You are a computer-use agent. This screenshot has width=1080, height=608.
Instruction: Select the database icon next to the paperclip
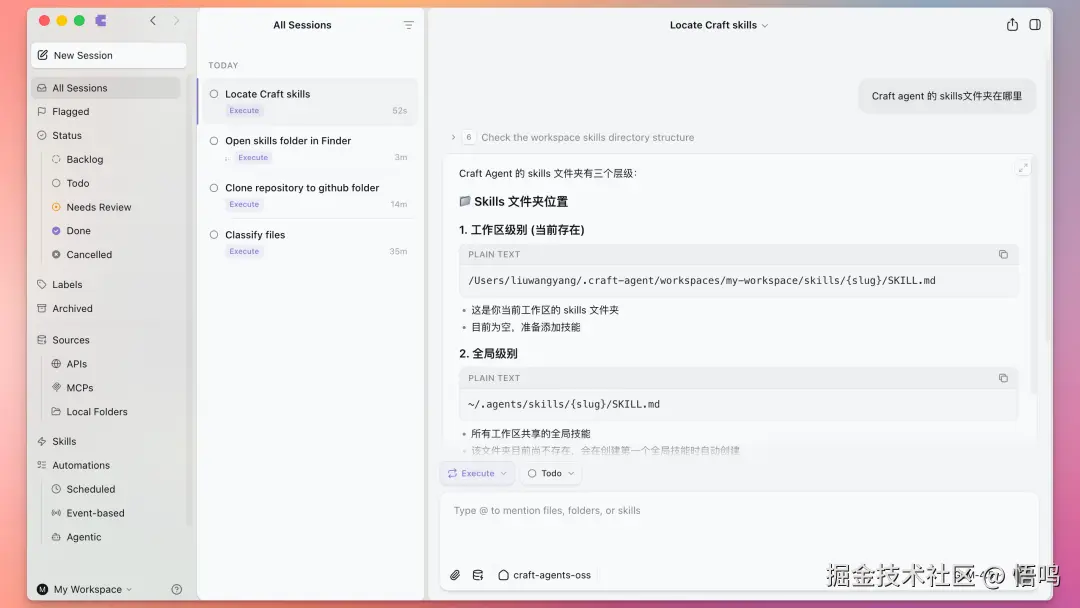(478, 575)
